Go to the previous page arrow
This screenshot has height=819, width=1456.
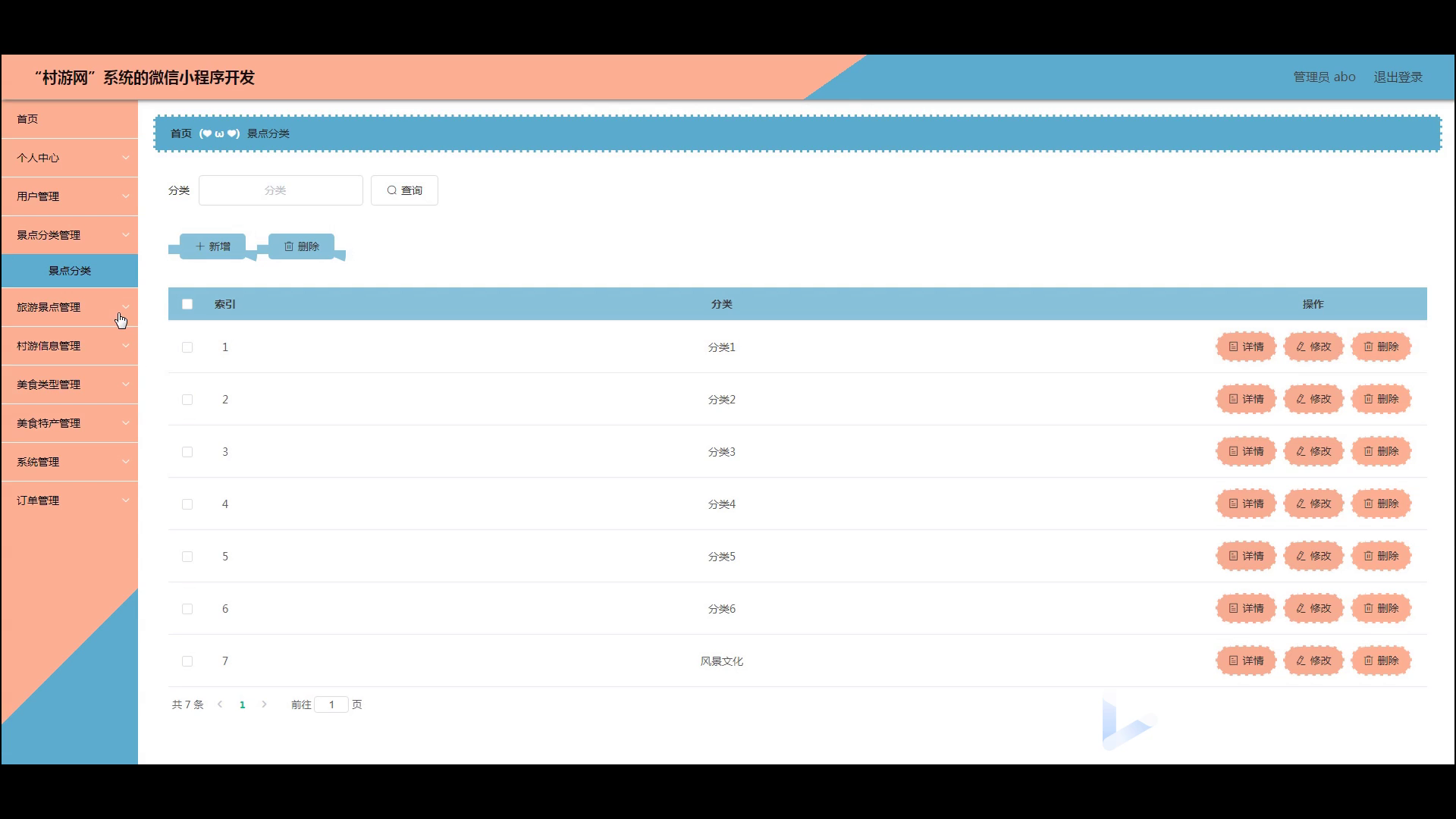220,704
